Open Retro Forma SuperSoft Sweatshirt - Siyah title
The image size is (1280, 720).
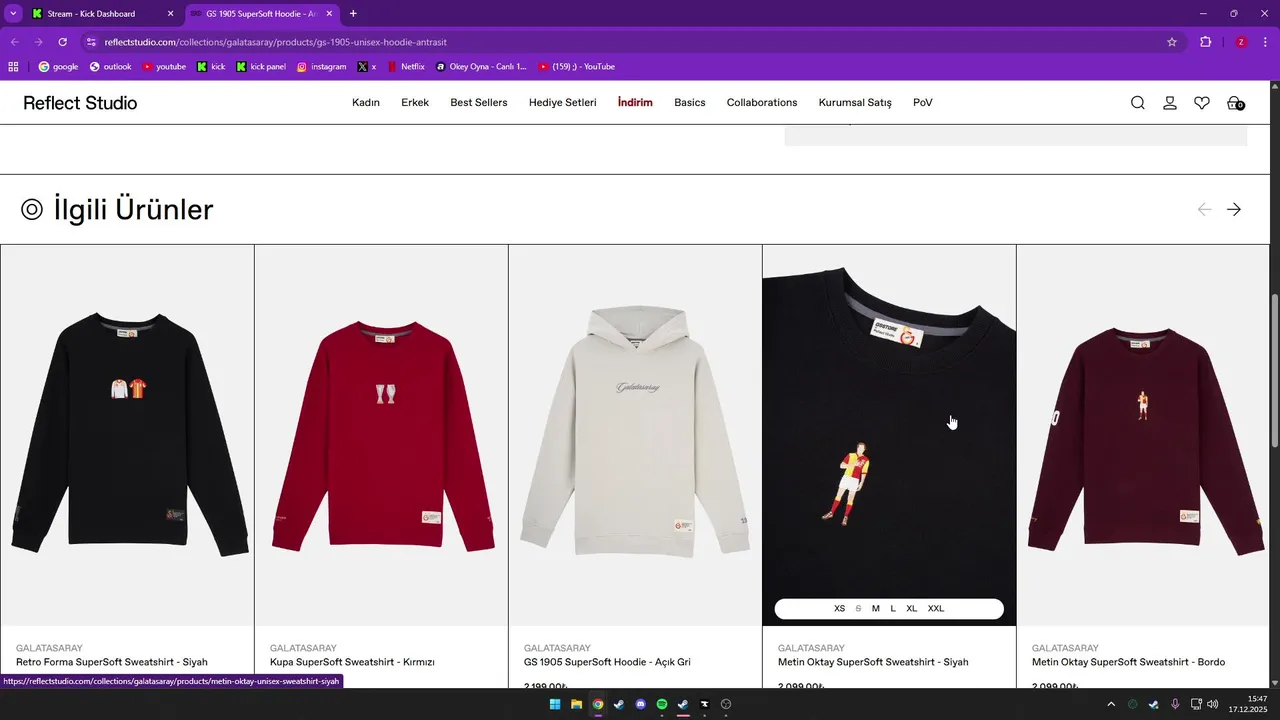pyautogui.click(x=112, y=662)
